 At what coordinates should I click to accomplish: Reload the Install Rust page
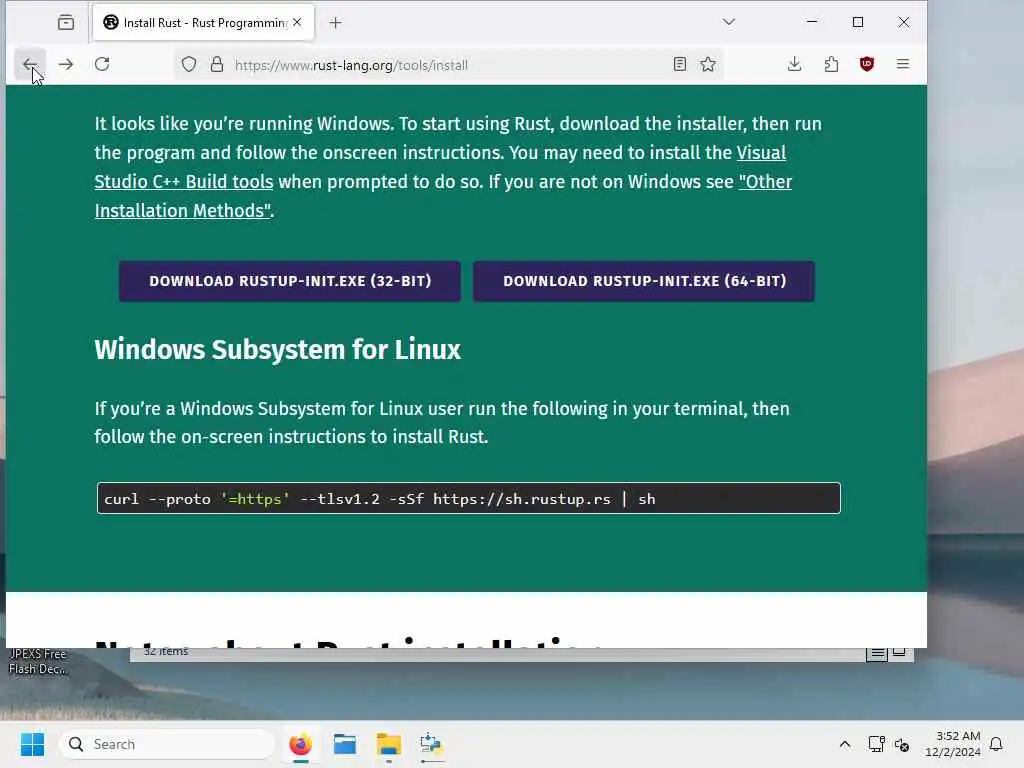coord(102,64)
